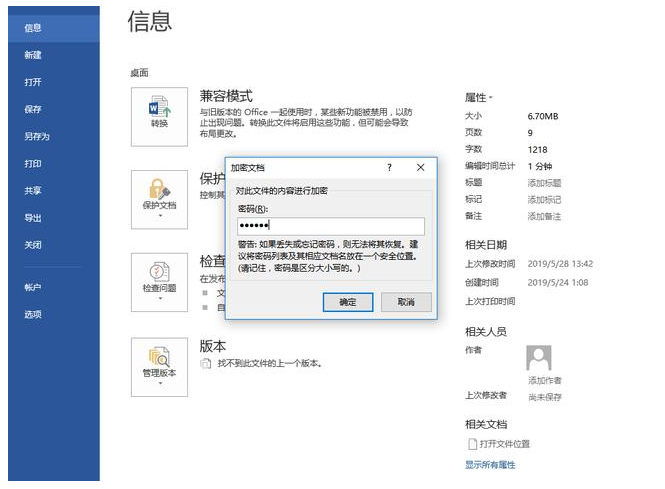Click the 2019/5/24 1:08 created time
Screen dimensions: 665x489
(x=558, y=282)
